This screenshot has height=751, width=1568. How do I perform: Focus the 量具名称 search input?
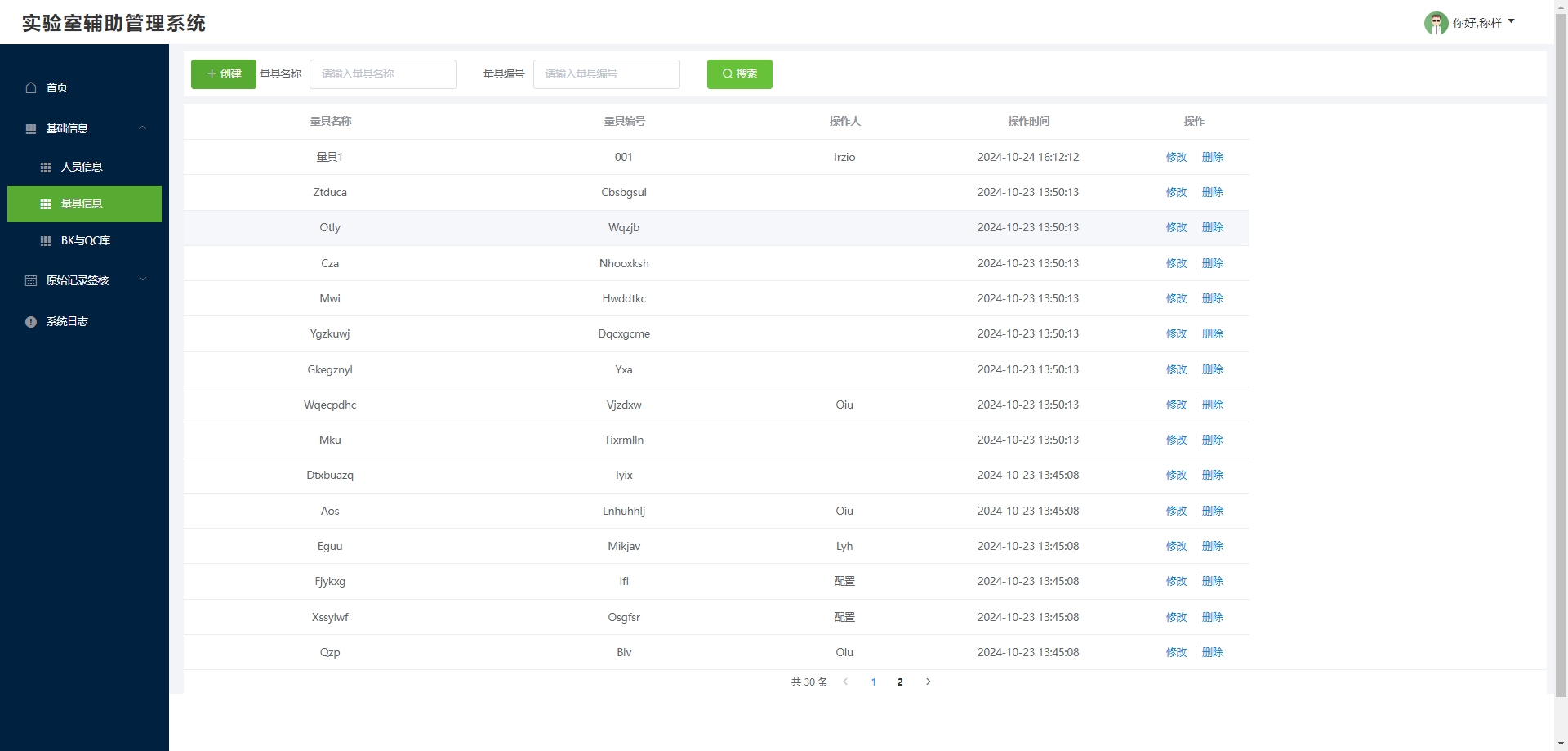click(x=382, y=74)
